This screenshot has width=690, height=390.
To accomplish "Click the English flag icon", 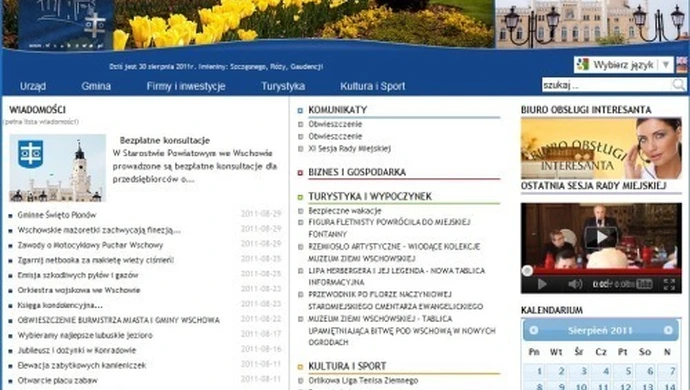I will [682, 65].
